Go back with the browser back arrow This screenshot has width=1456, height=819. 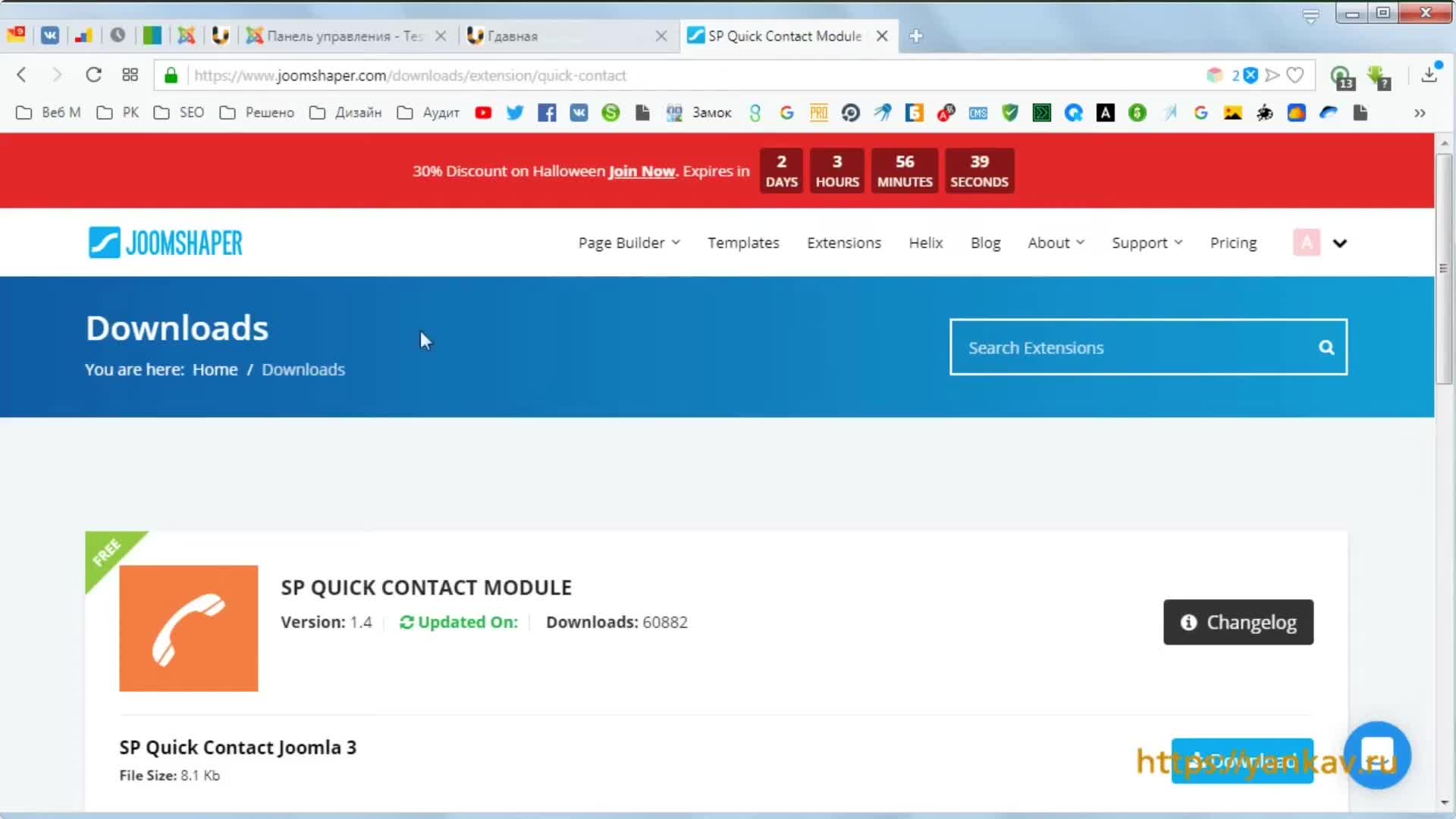[21, 74]
